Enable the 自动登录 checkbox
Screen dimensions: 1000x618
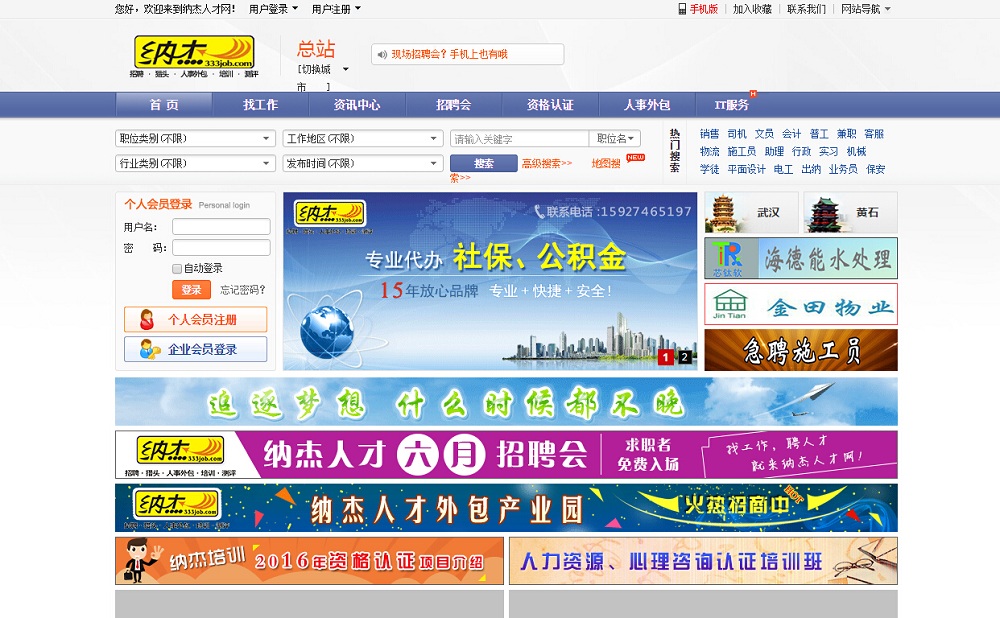point(177,269)
